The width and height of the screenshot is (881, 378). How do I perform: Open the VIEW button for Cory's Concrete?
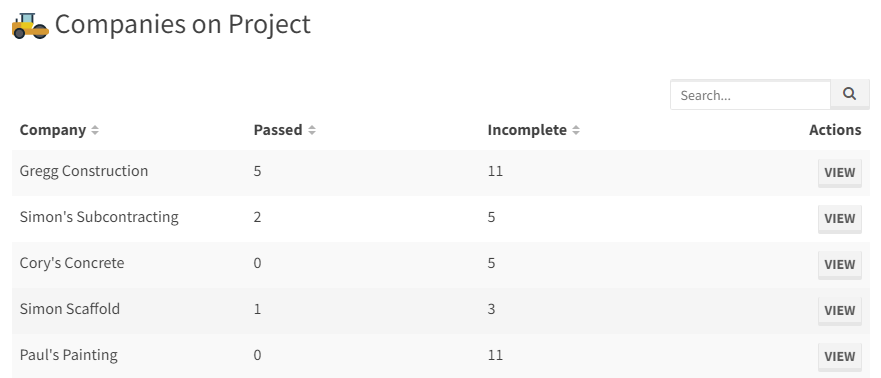tap(839, 265)
